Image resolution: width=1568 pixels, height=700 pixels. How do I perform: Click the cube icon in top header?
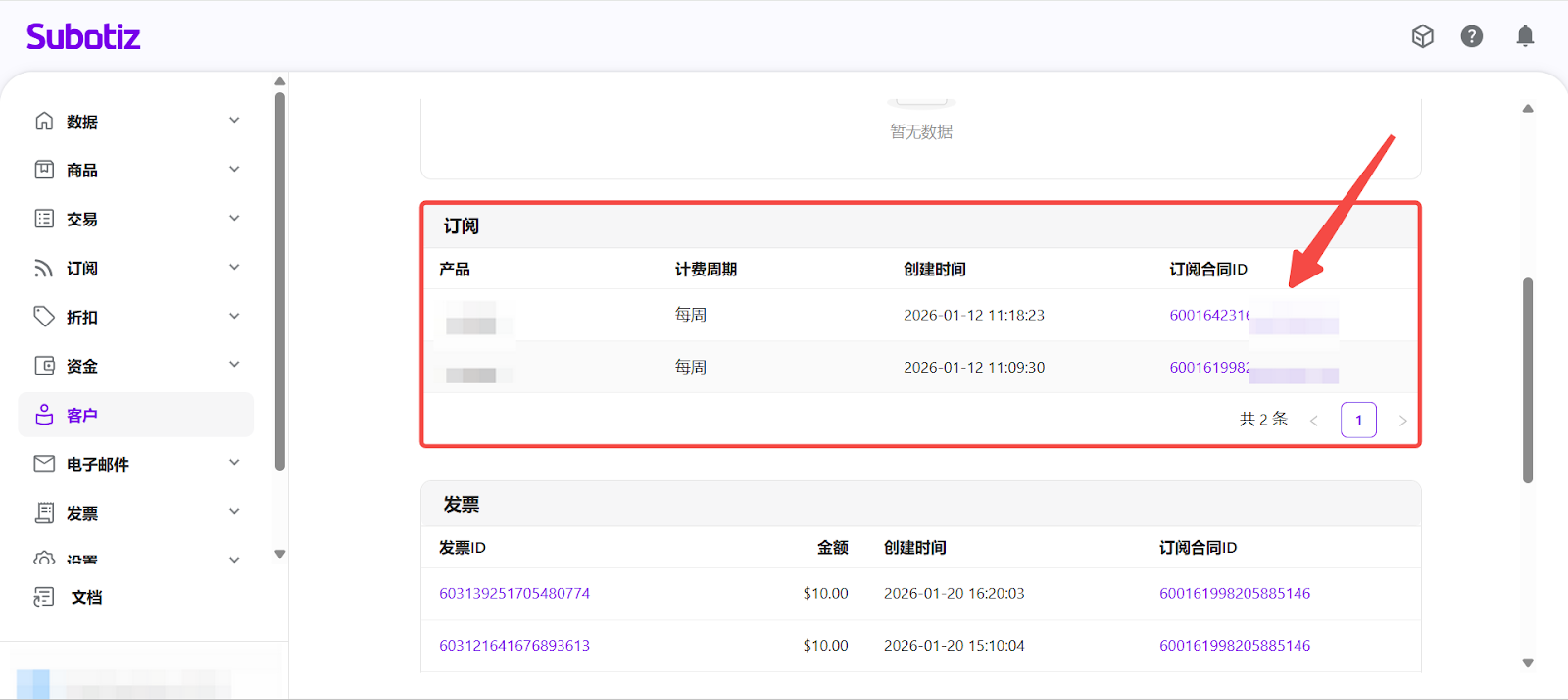click(1423, 36)
